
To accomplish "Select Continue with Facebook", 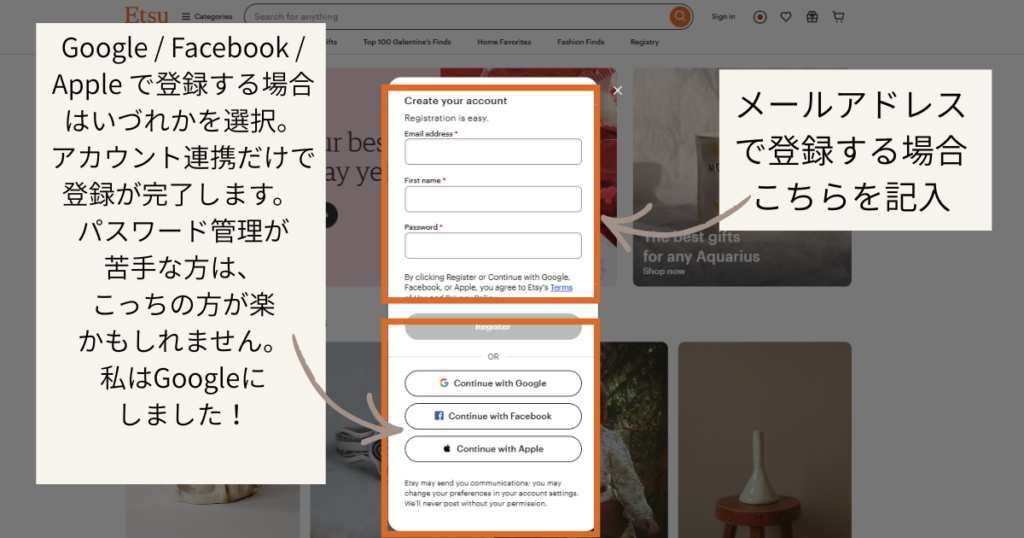I will (492, 416).
